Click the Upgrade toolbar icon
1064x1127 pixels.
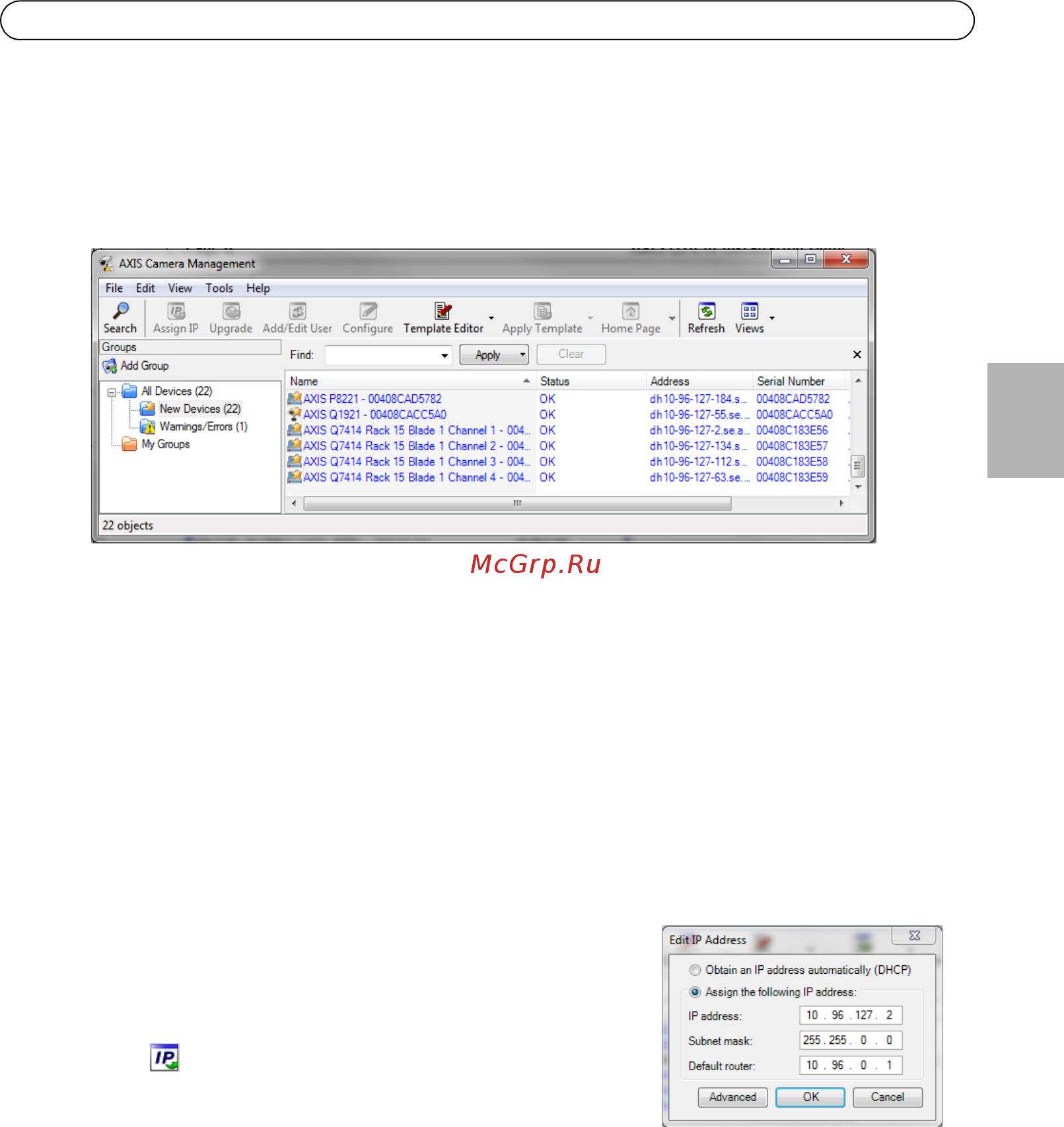point(231,311)
